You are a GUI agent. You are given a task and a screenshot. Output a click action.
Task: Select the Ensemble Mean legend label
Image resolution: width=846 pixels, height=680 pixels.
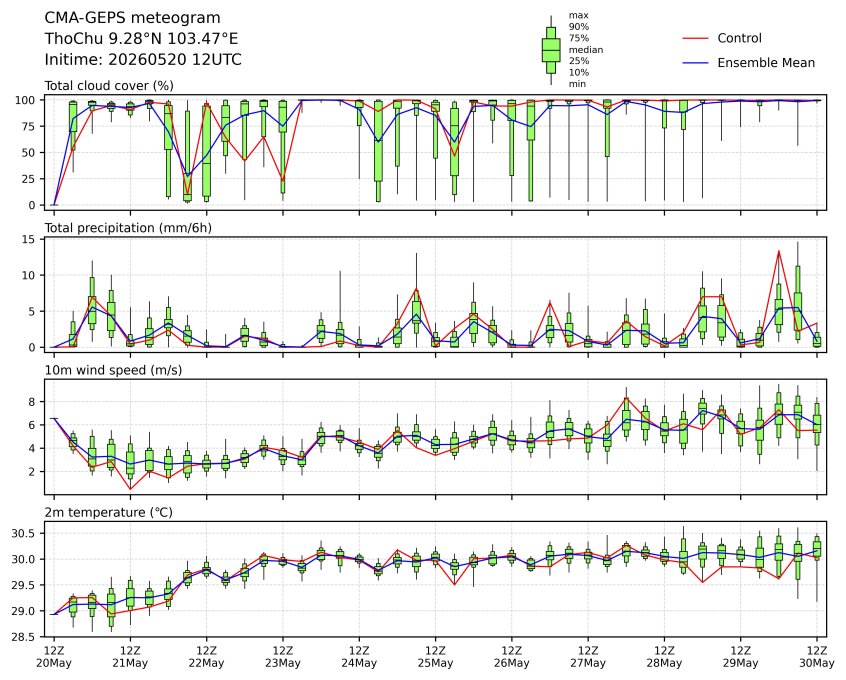pos(766,63)
